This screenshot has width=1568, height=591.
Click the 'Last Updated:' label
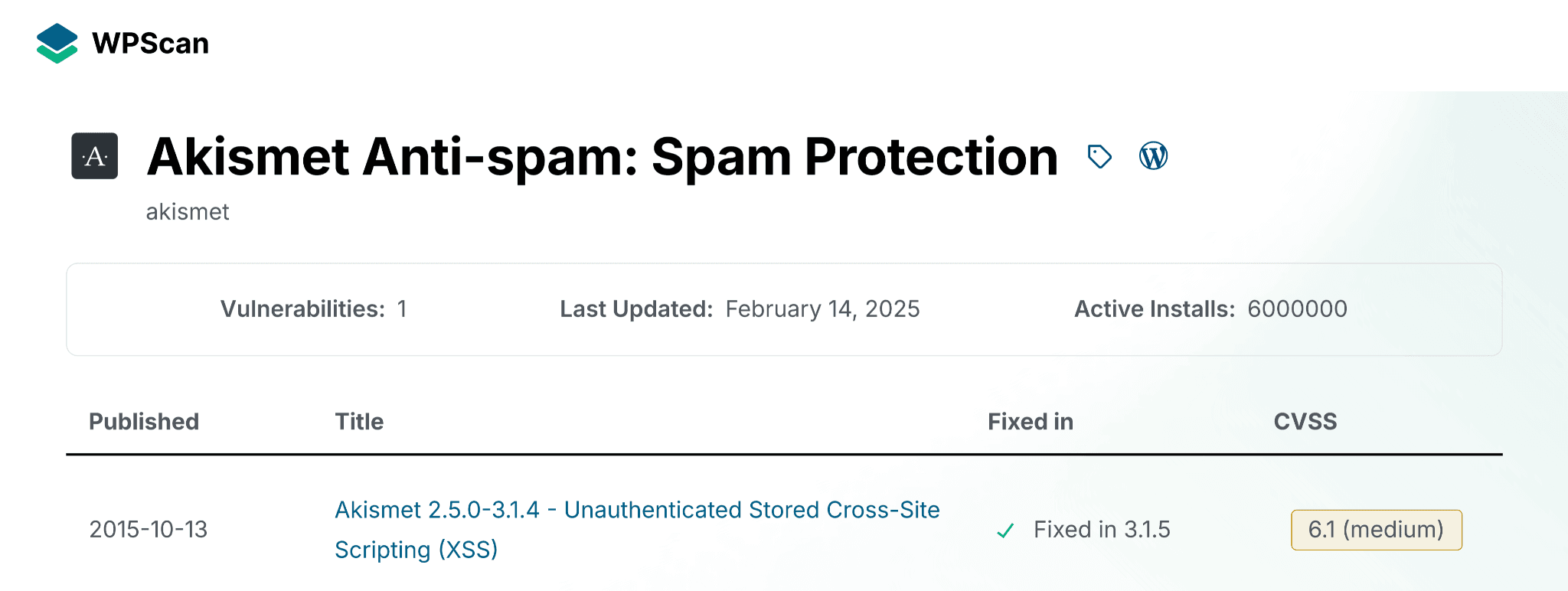(x=636, y=309)
